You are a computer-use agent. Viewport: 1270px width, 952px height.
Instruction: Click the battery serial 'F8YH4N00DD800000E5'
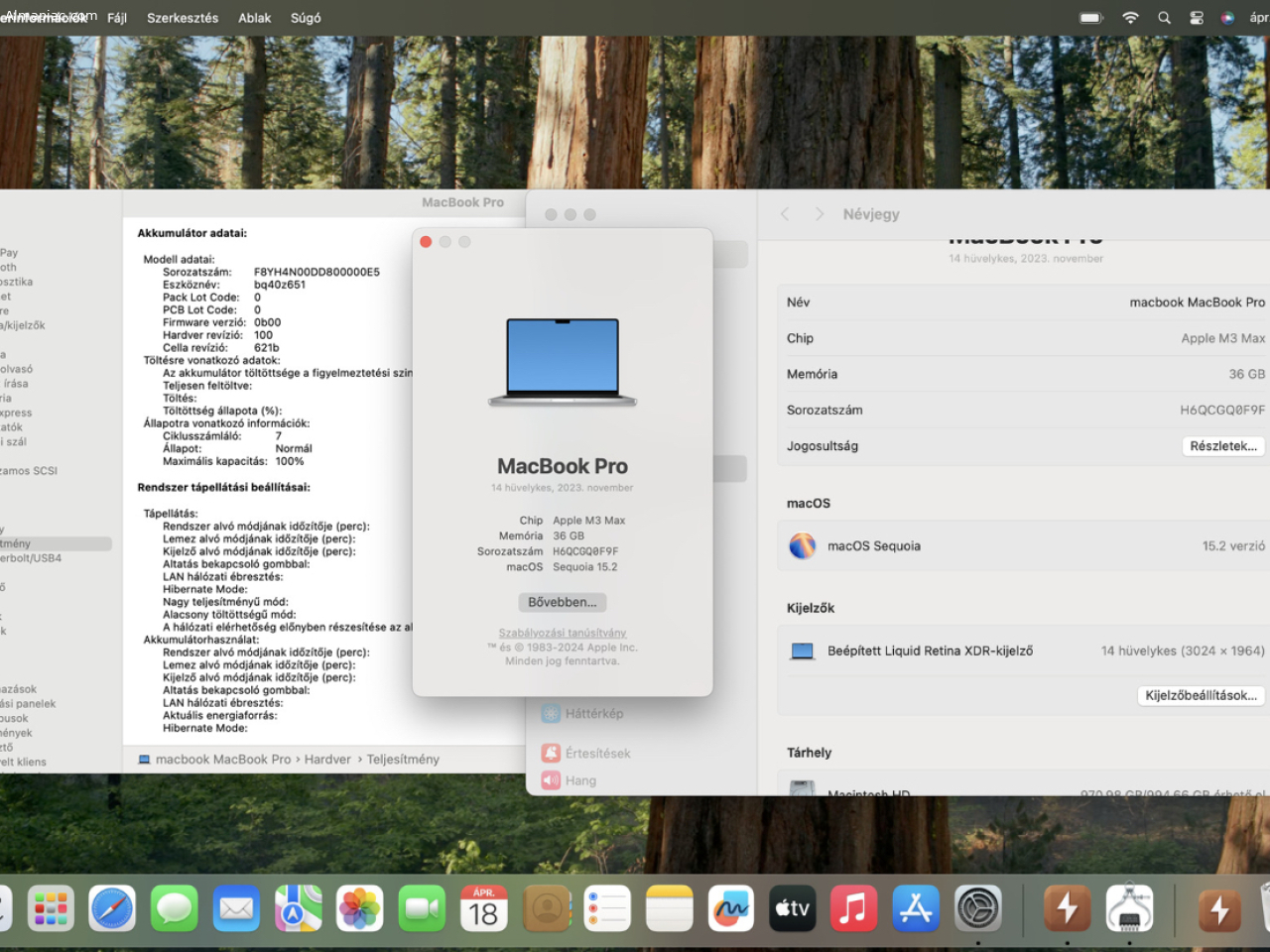(x=317, y=272)
